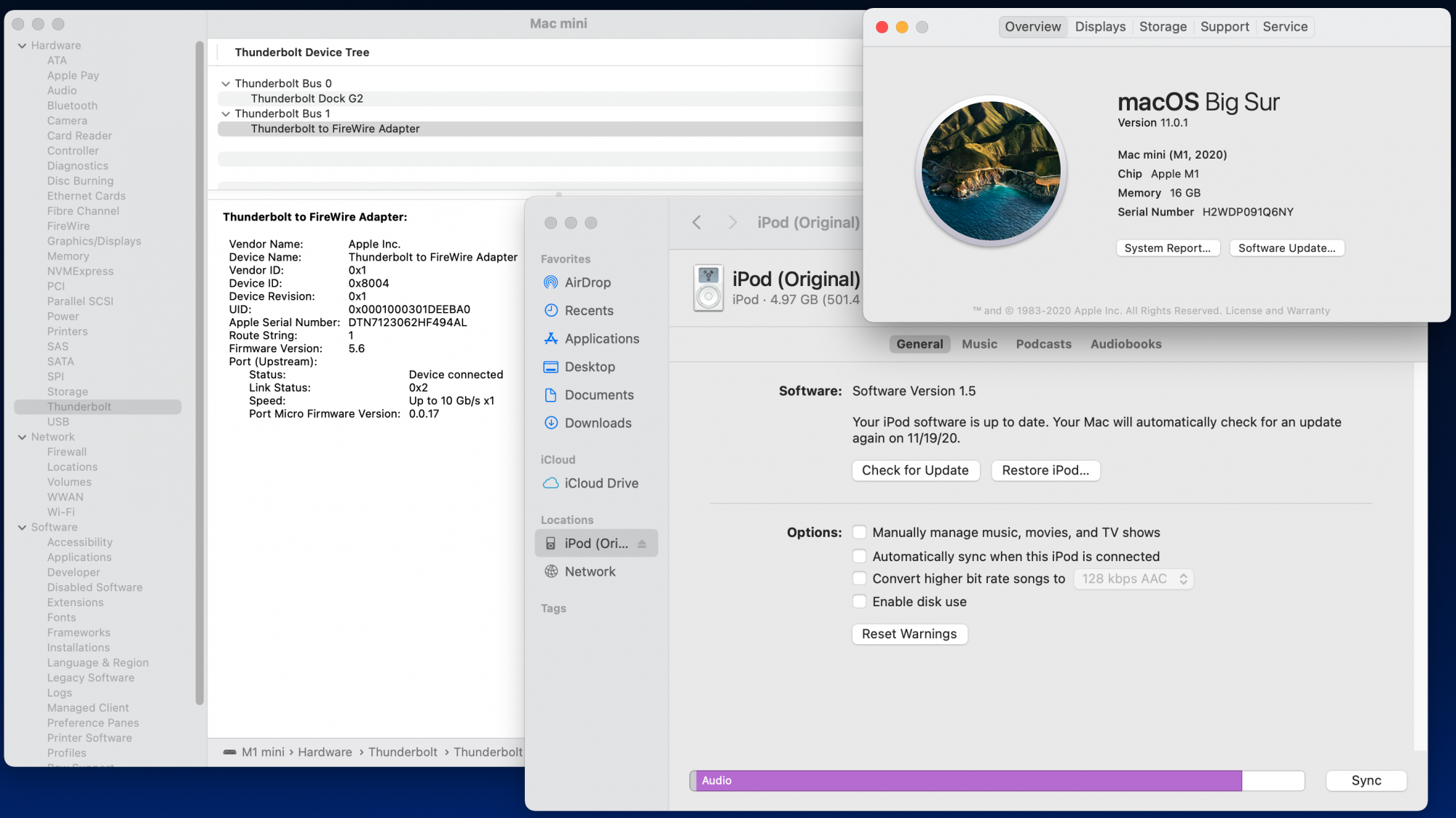
Task: Eject the iPod using the eject icon
Action: coord(642,544)
